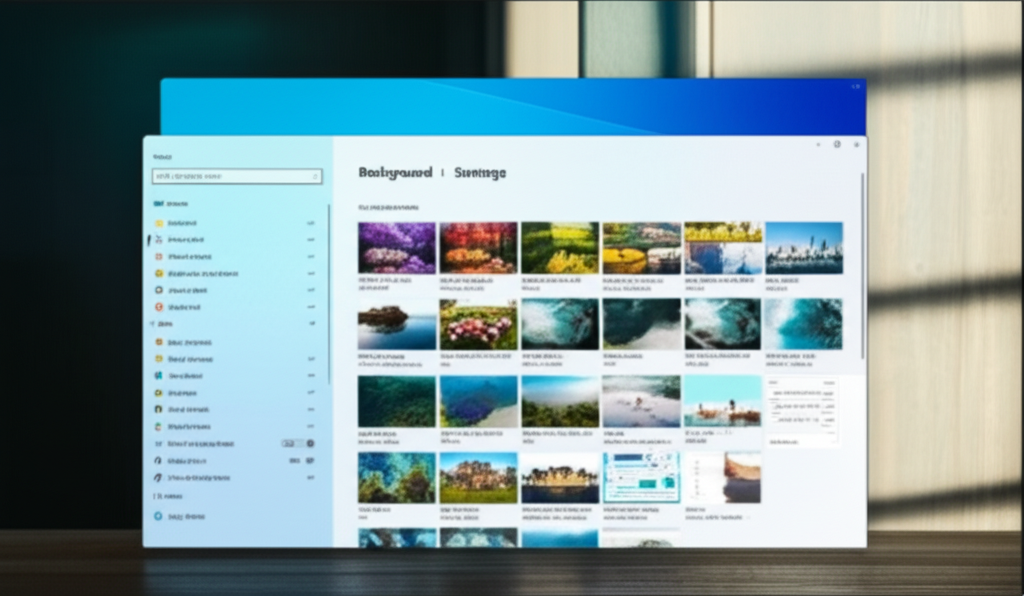Click the sidebar search input field
The height and width of the screenshot is (596, 1024).
pyautogui.click(x=230, y=176)
